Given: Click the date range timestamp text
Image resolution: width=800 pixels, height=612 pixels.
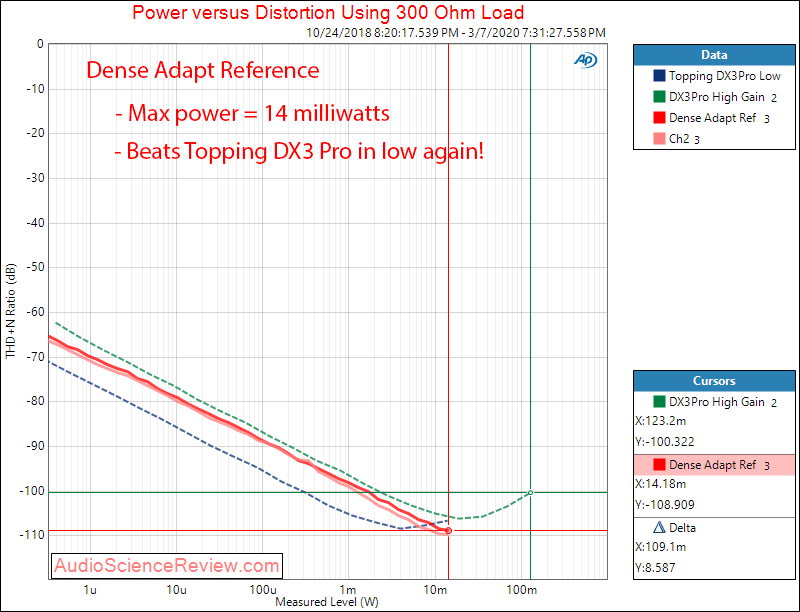Looking at the screenshot, I should 456,33.
